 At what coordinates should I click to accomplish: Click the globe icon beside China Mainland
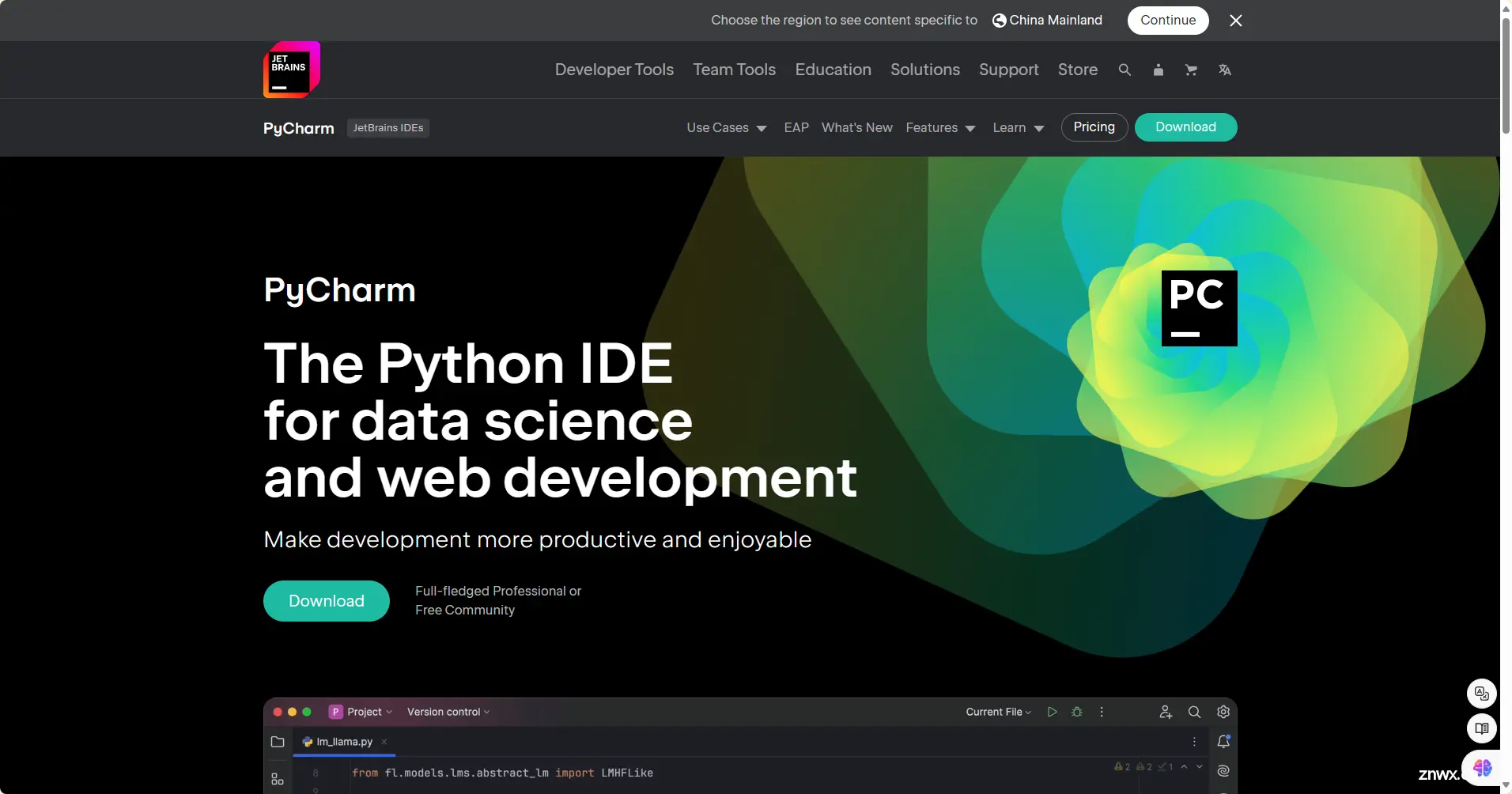[x=1000, y=21]
